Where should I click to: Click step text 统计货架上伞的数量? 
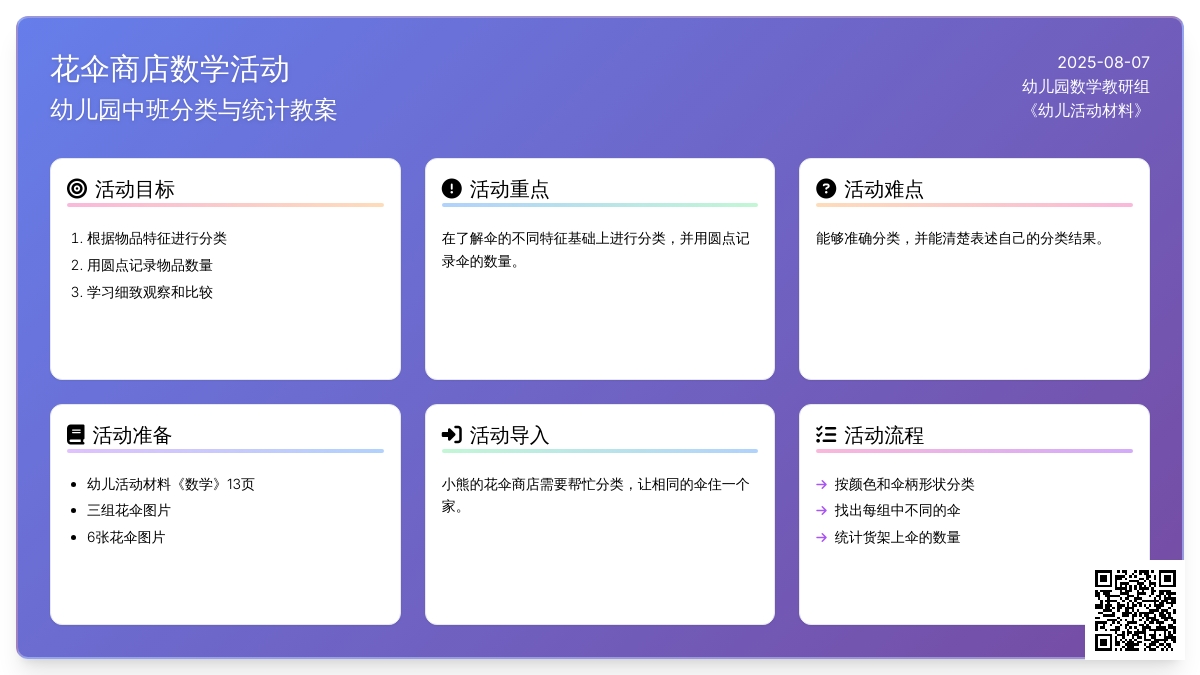pos(898,537)
